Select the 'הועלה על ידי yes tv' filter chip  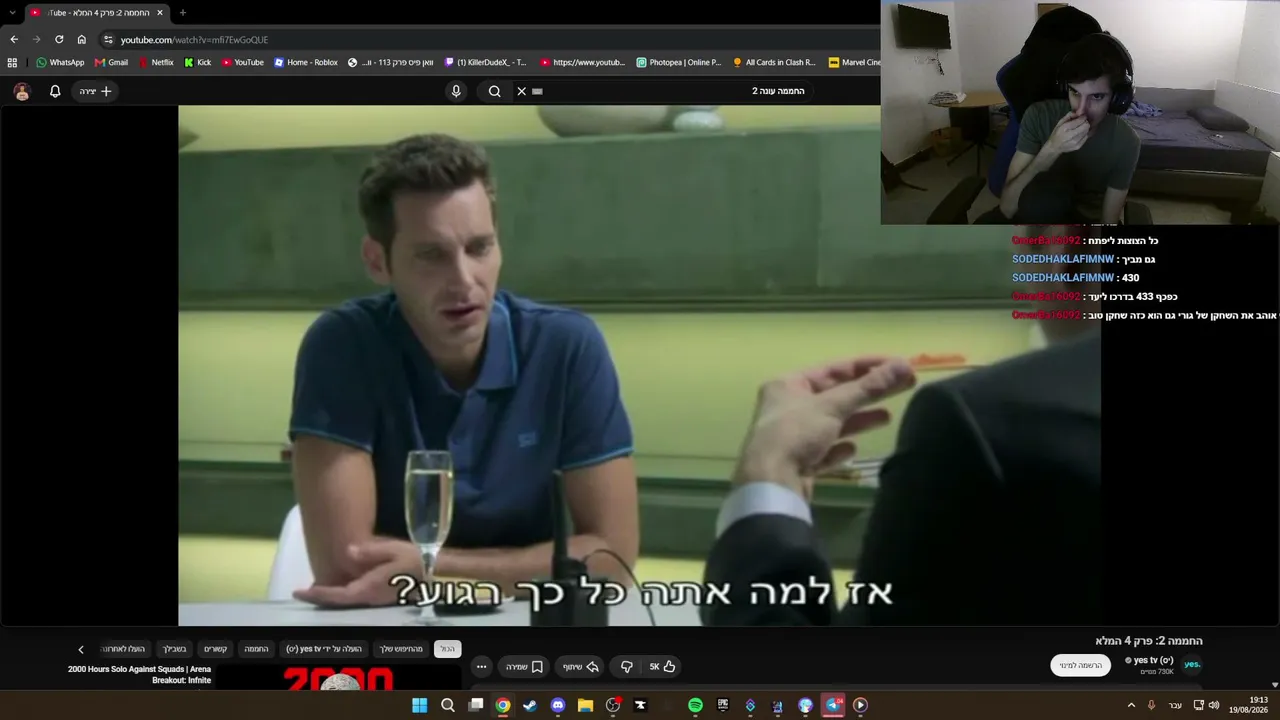324,649
